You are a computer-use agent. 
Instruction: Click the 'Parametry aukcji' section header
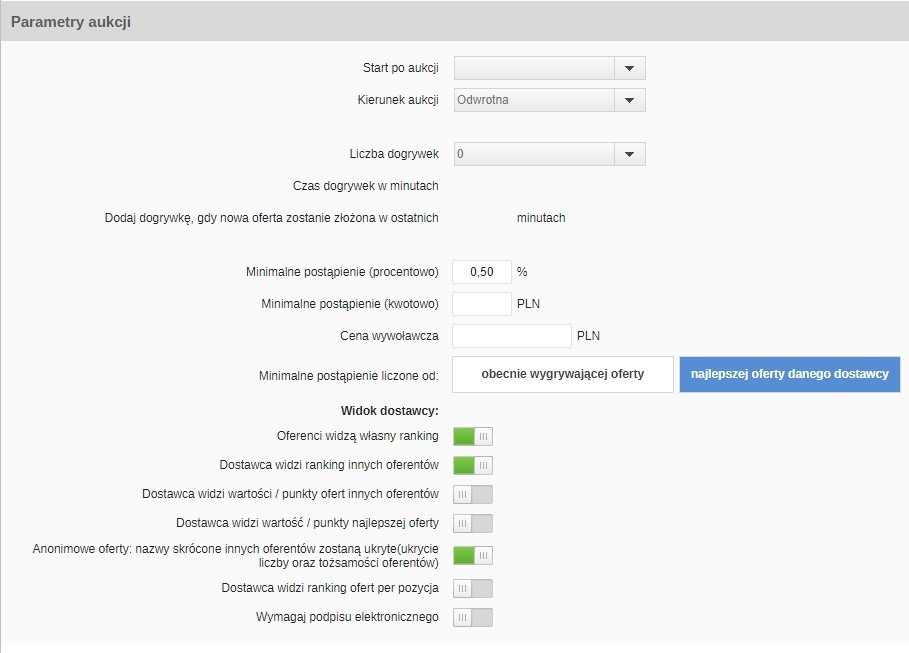click(x=71, y=22)
